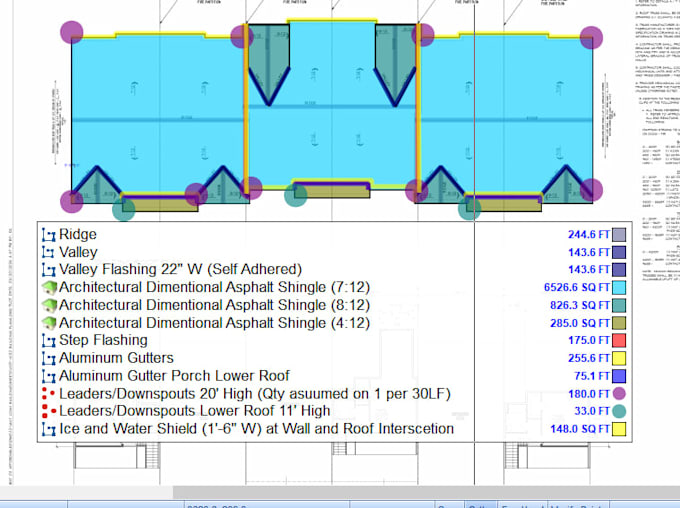The width and height of the screenshot is (680, 508).
Task: Pick the red Step Flashing swatch
Action: point(619,341)
